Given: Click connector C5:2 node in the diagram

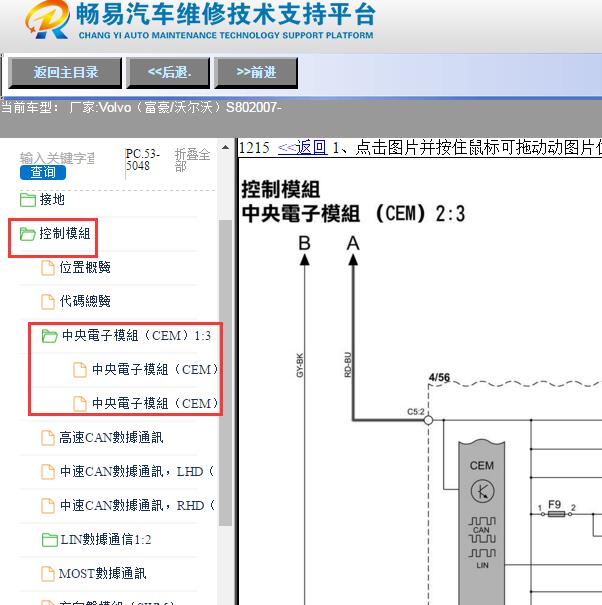Looking at the screenshot, I should coord(428,420).
